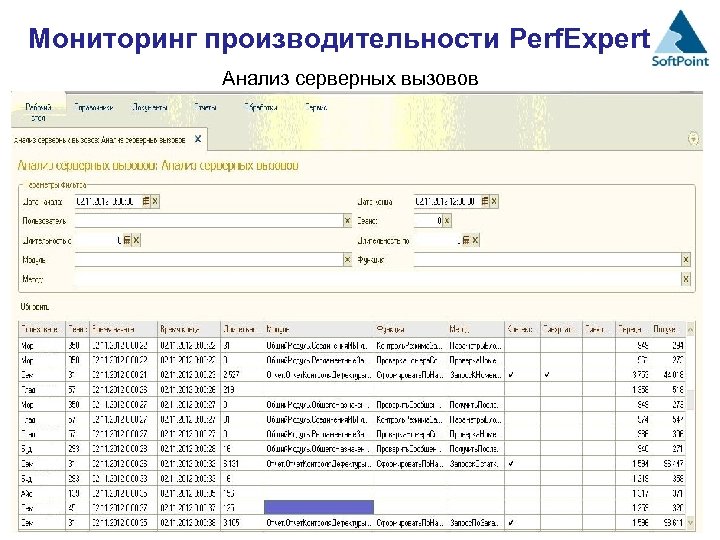Toggle first checkmark in the 2527 row
Viewport: 720px width, 540px height.
tap(511, 375)
